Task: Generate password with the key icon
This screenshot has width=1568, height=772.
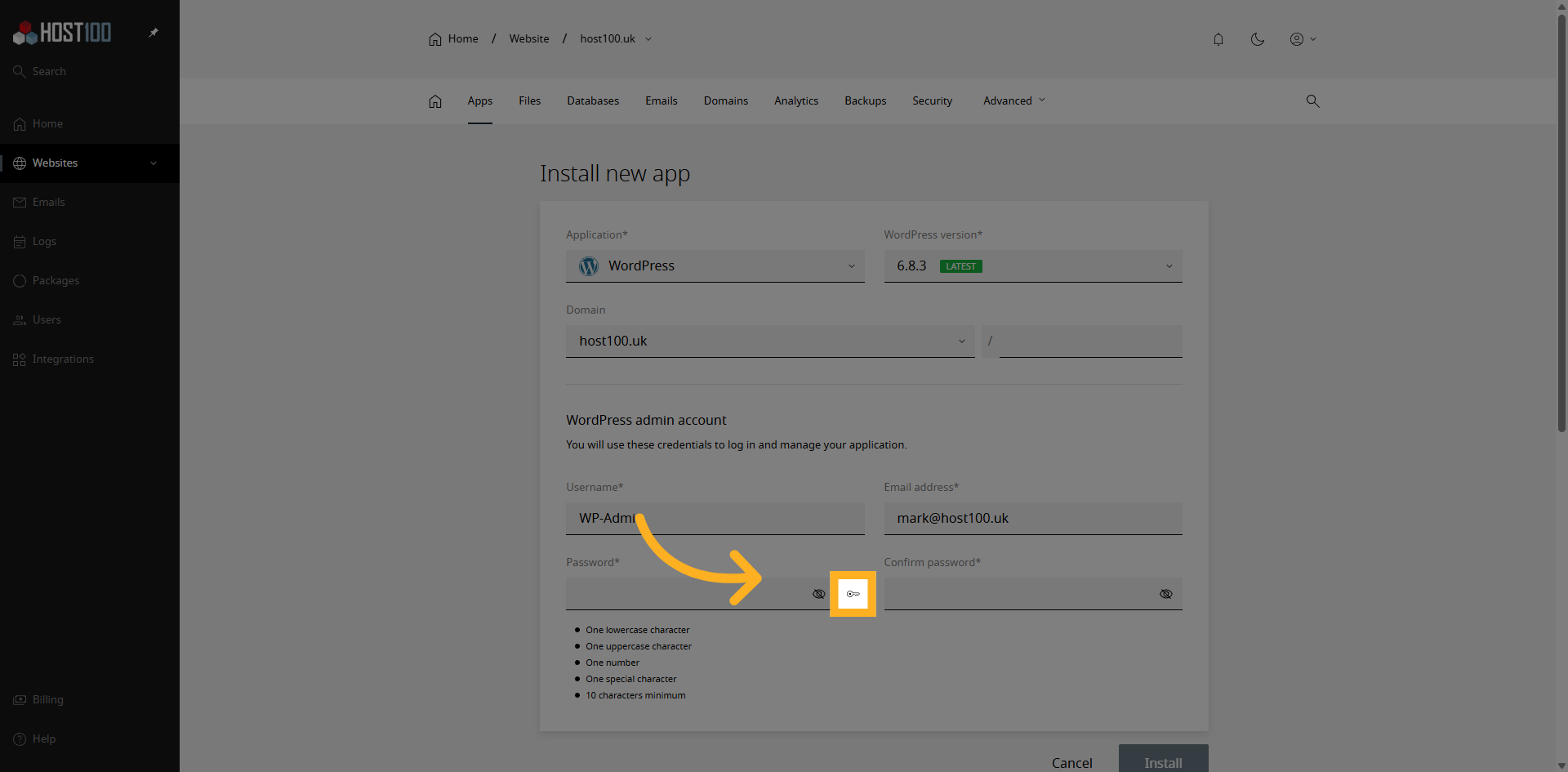Action: (853, 594)
